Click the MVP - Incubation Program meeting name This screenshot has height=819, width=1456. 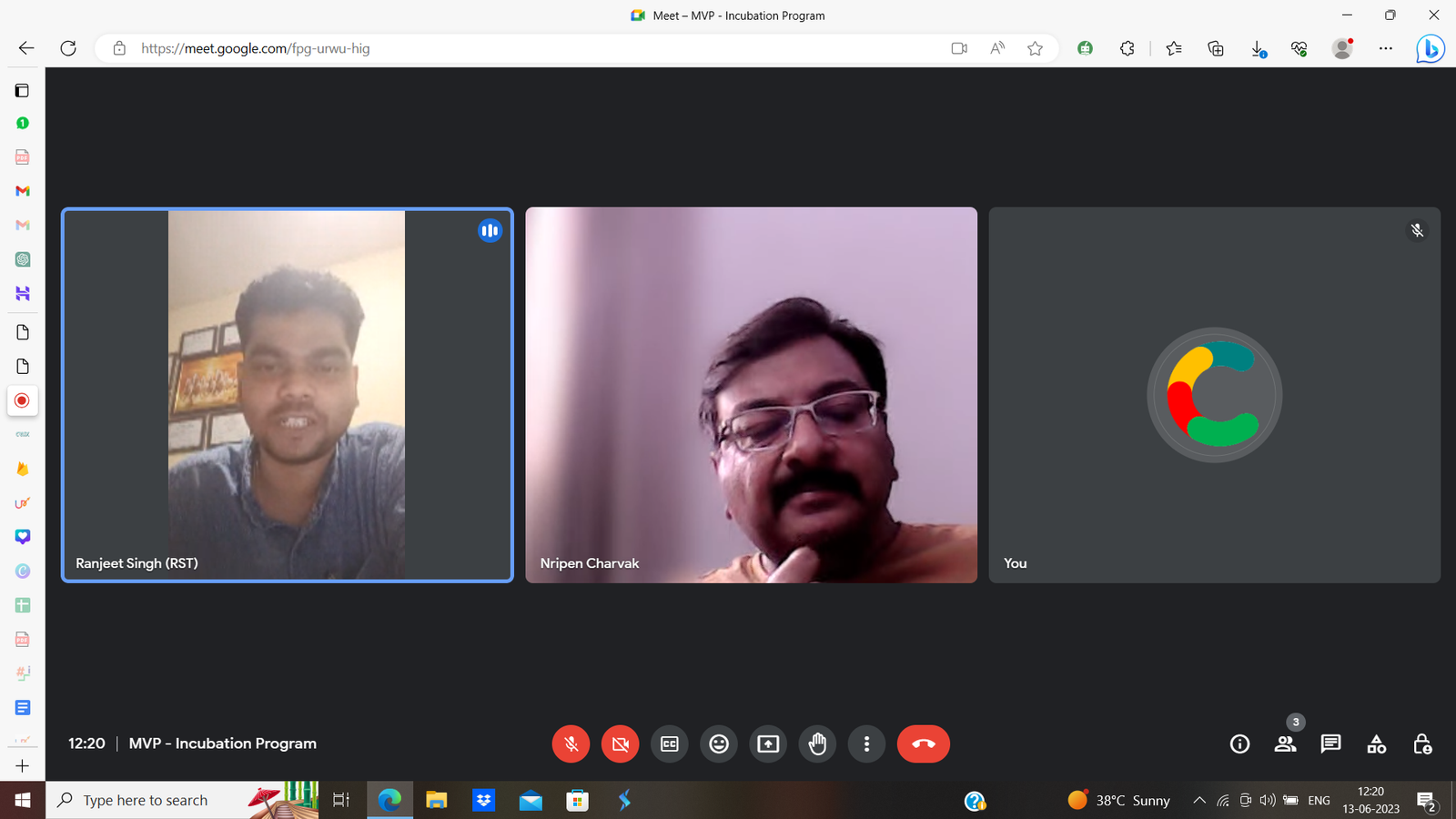(x=223, y=743)
